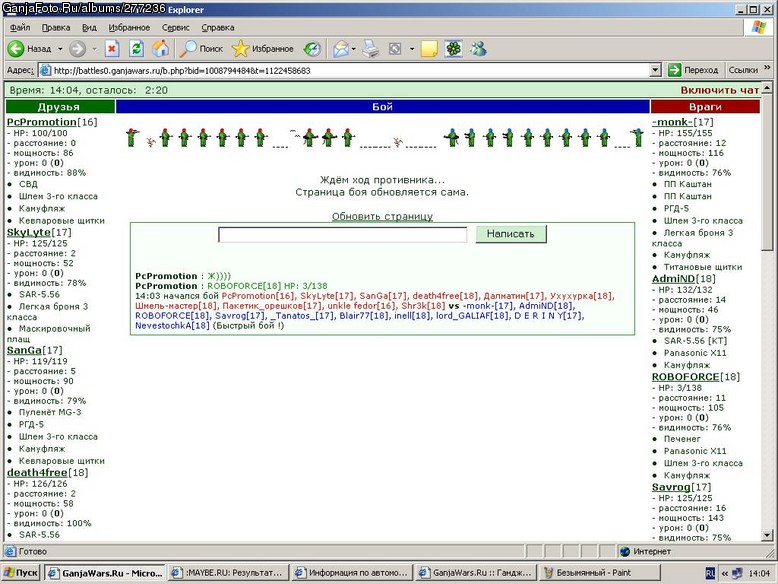Click the page scrollbar up arrow
Image resolution: width=778 pixels, height=584 pixels.
767,88
